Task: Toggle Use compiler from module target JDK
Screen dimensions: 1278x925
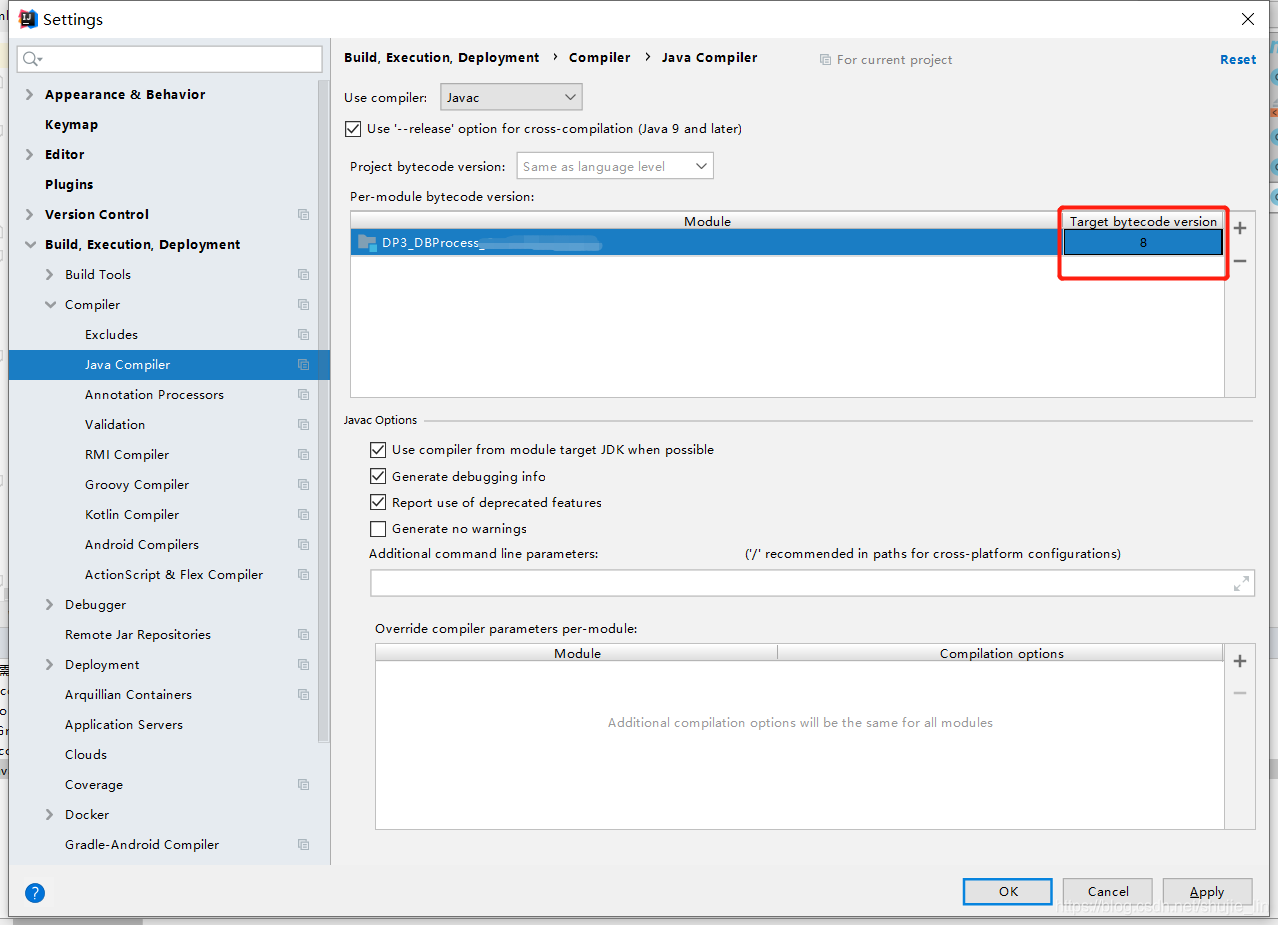Action: pos(377,450)
